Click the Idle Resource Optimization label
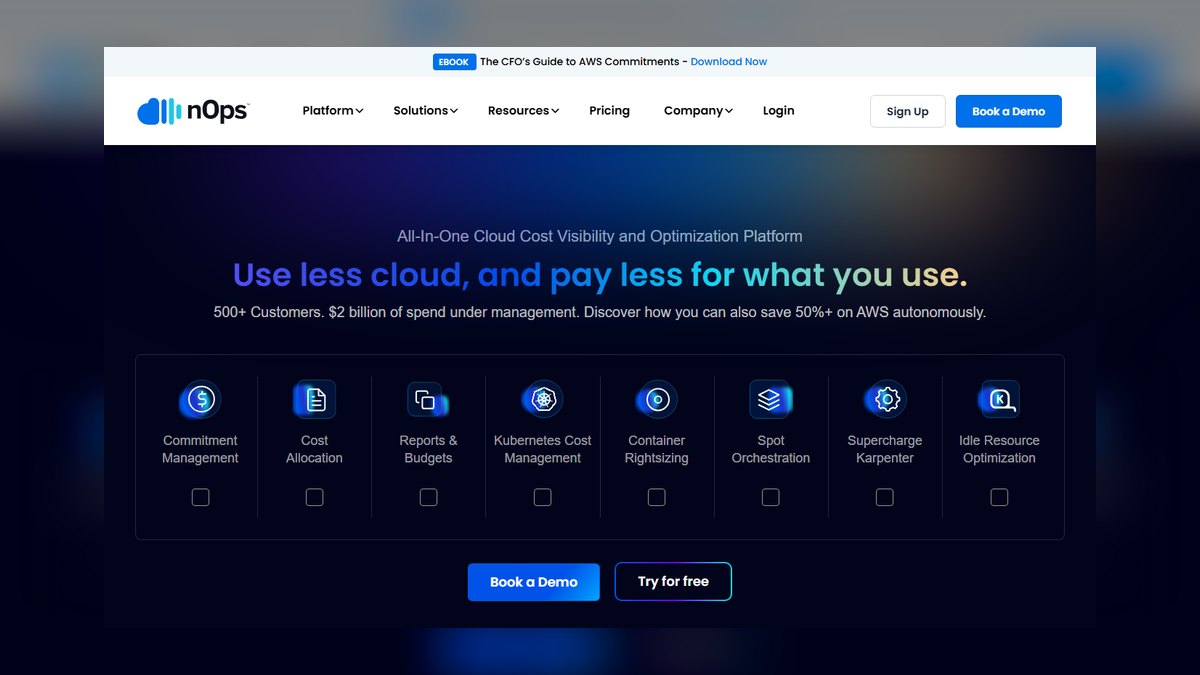Viewport: 1200px width, 675px height. [999, 449]
